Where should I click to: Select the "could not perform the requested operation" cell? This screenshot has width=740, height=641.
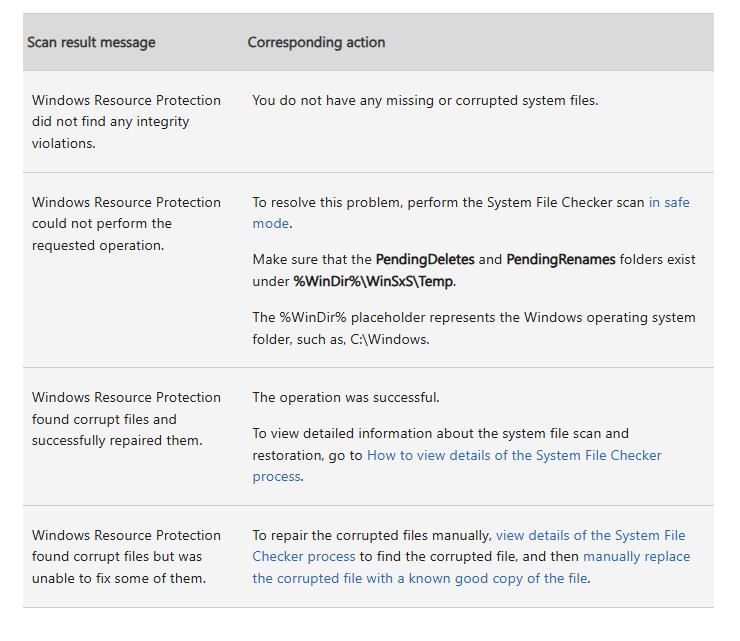click(x=126, y=223)
